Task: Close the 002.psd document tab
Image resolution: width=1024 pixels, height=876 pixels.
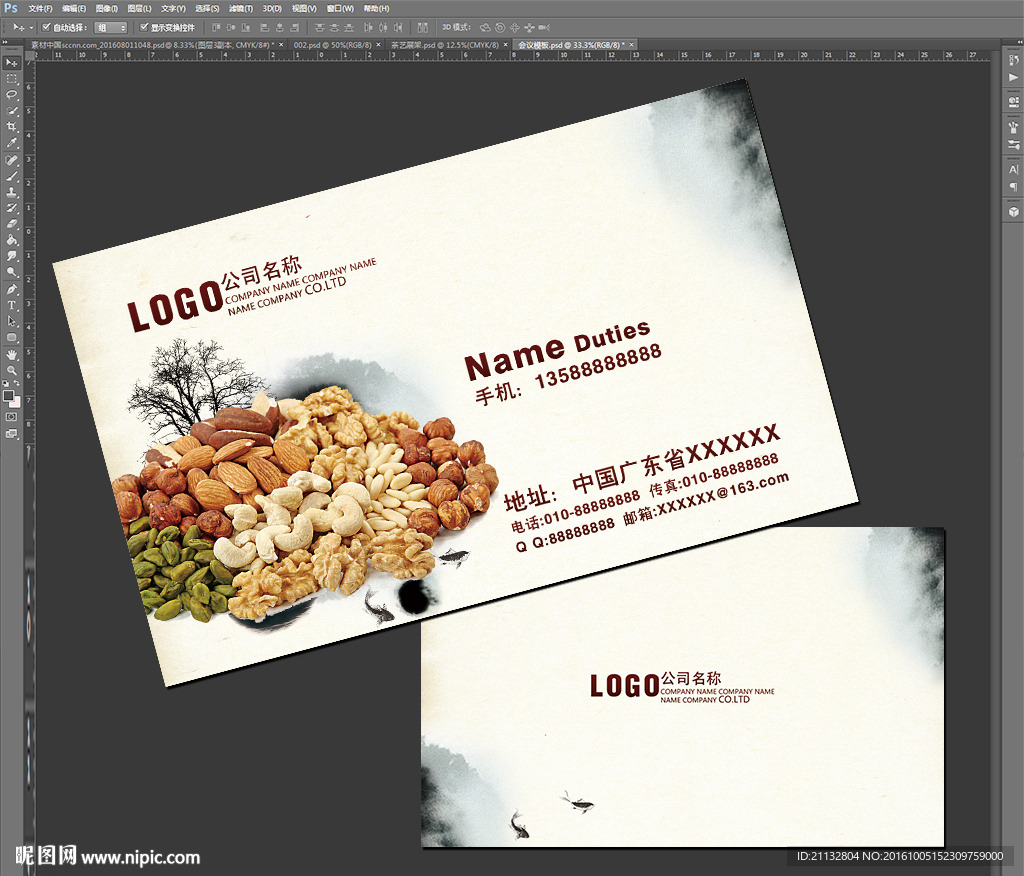Action: [x=378, y=45]
